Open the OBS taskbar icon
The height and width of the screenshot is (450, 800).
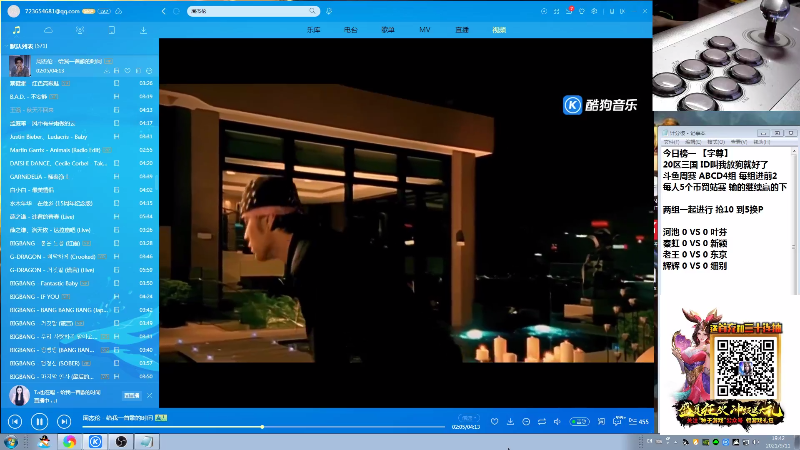(121, 441)
